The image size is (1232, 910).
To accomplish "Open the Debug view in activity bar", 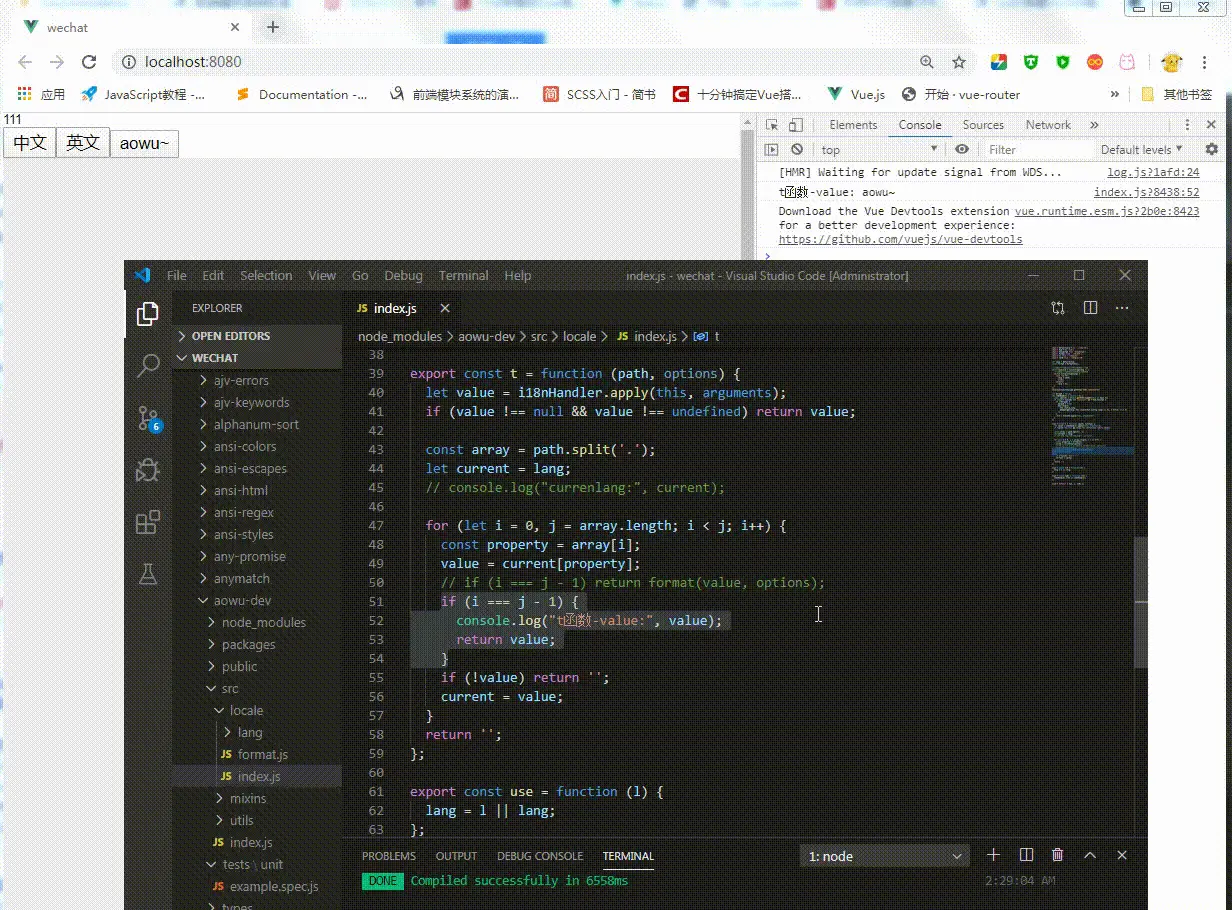I will (x=148, y=469).
